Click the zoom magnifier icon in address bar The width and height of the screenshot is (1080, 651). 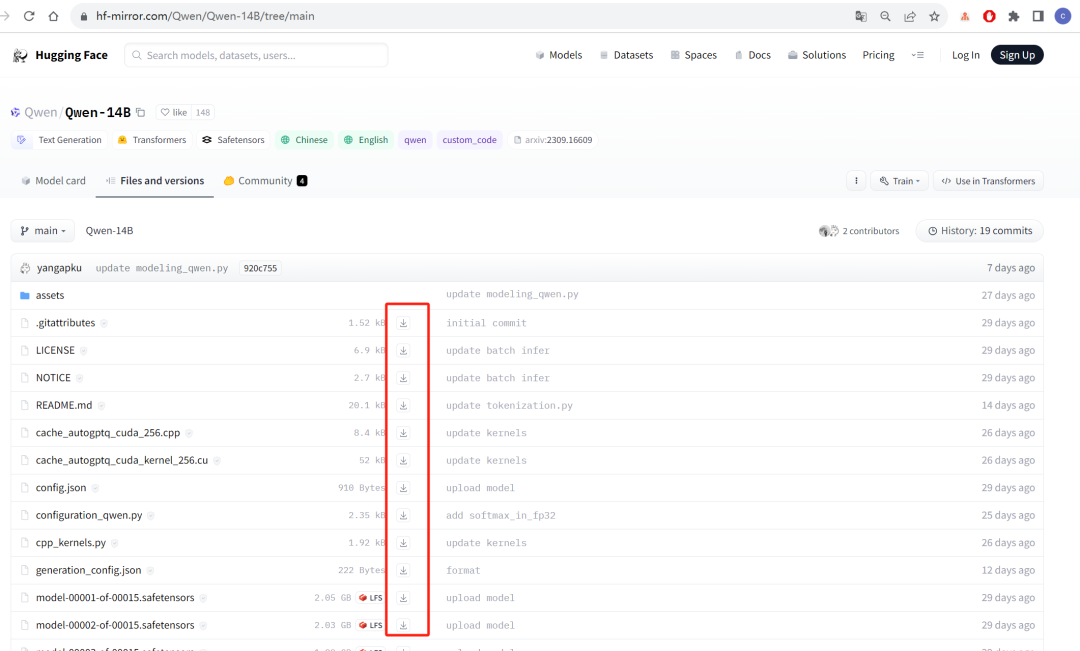click(x=885, y=16)
